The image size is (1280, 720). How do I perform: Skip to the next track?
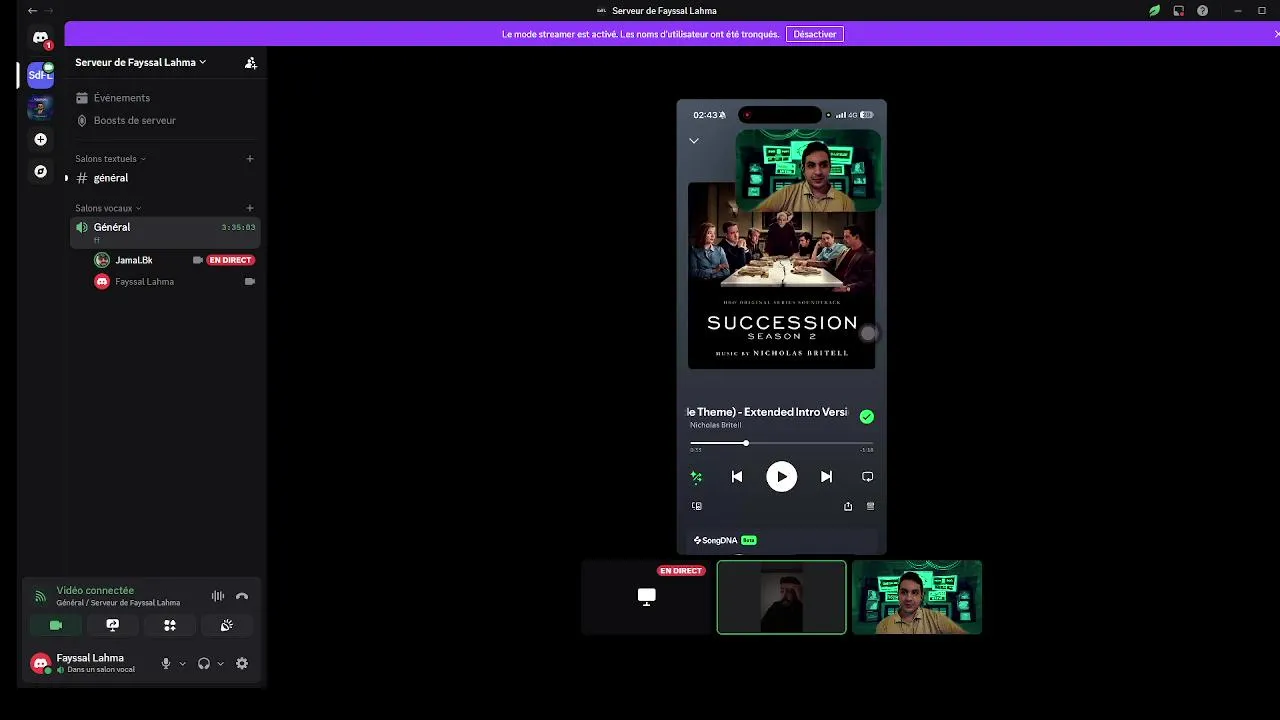point(826,477)
